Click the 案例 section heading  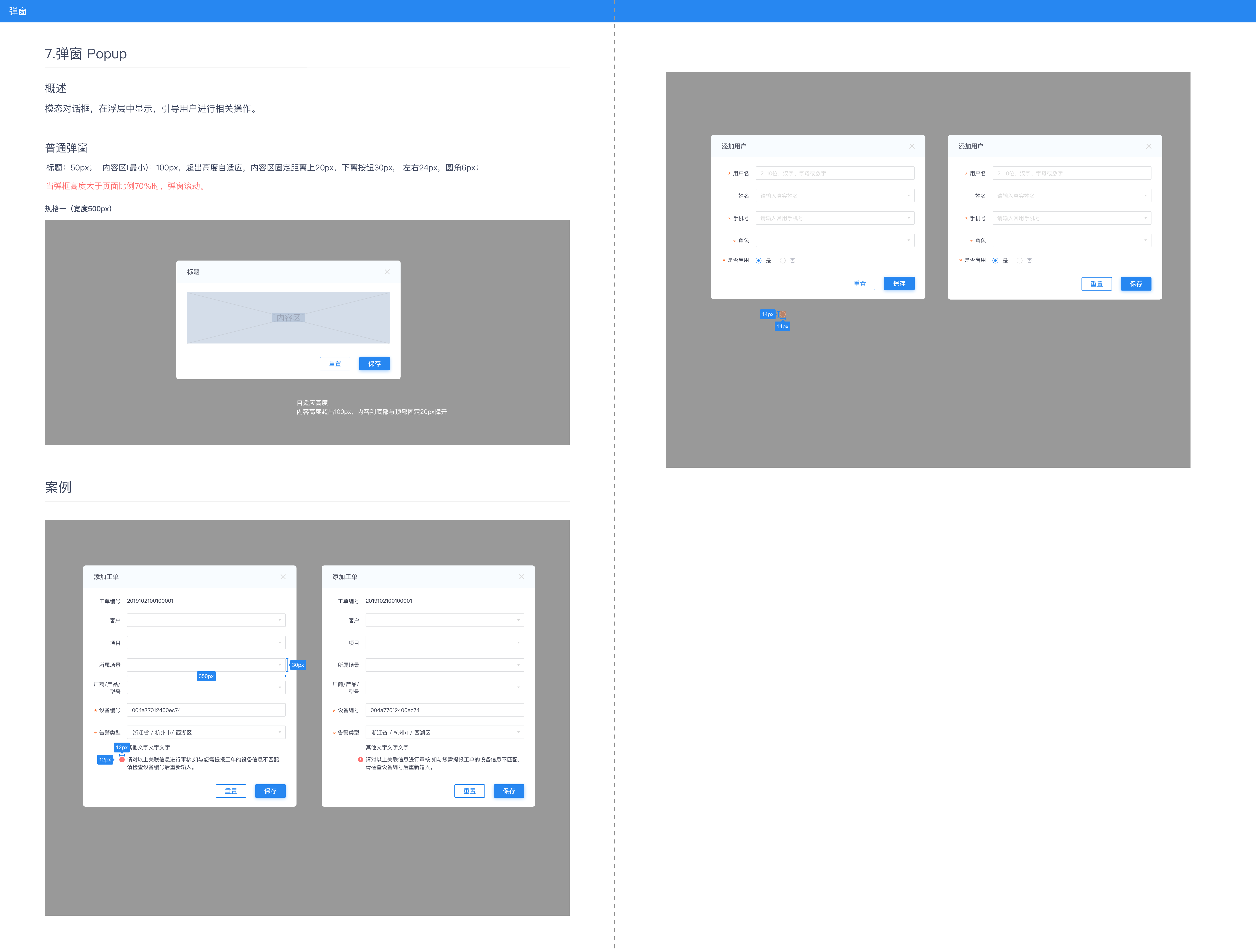pos(58,487)
